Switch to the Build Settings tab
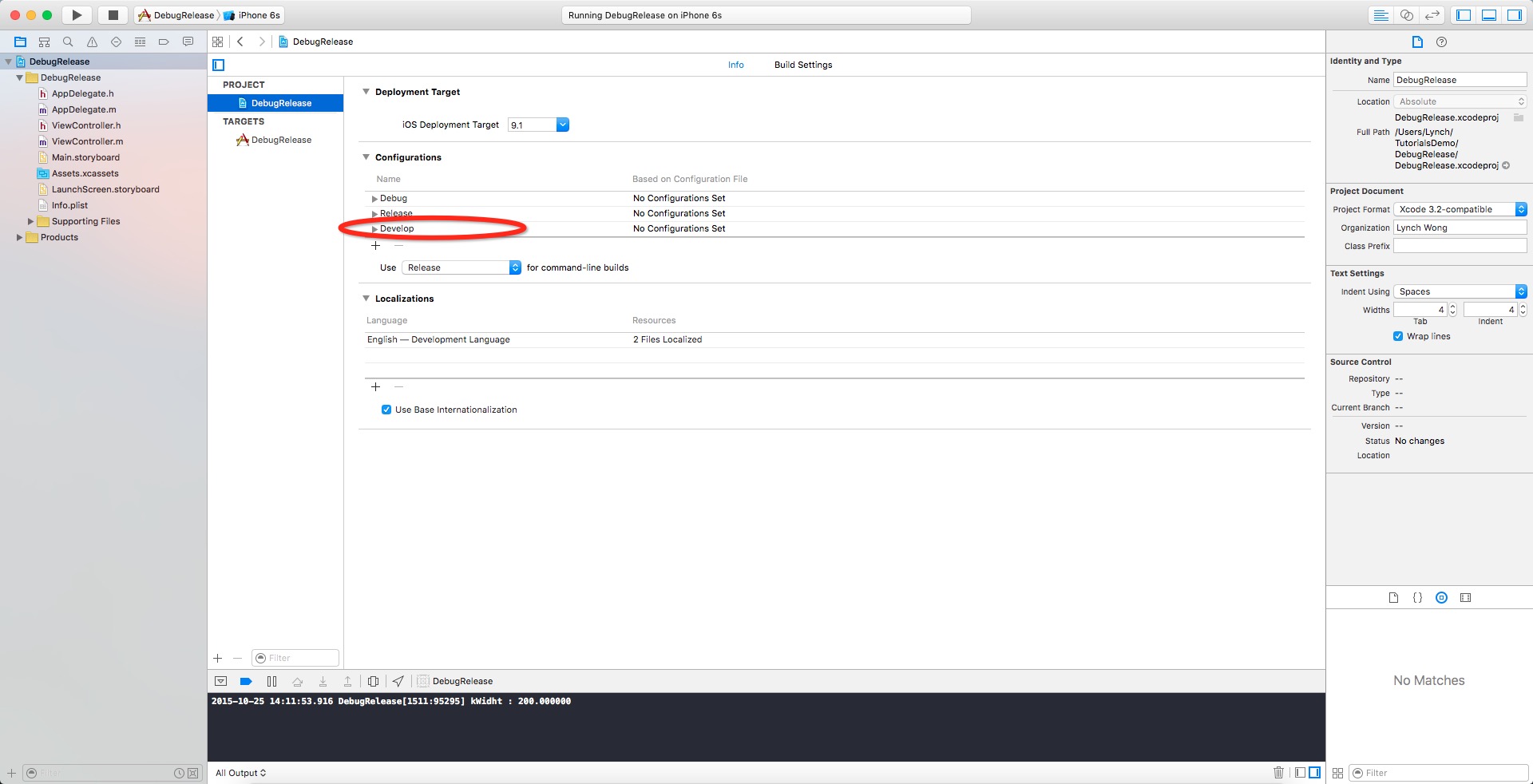This screenshot has width=1533, height=784. coord(803,65)
